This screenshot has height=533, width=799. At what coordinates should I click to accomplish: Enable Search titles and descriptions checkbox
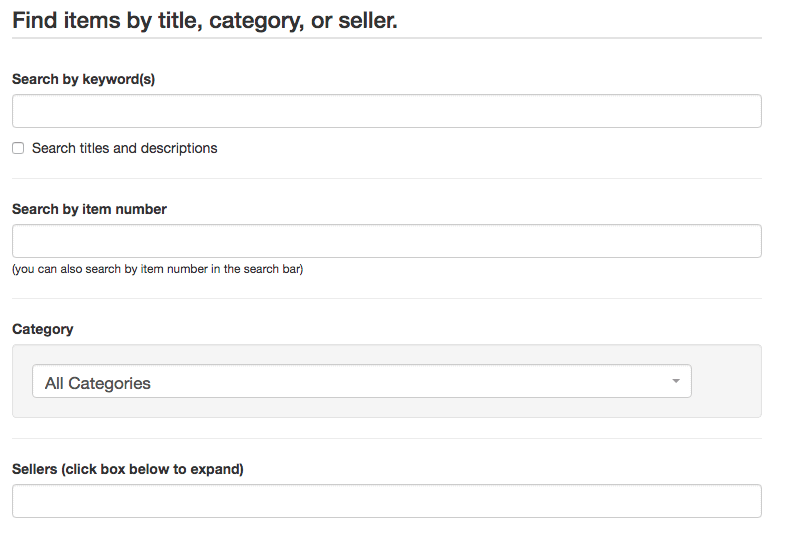(x=18, y=148)
